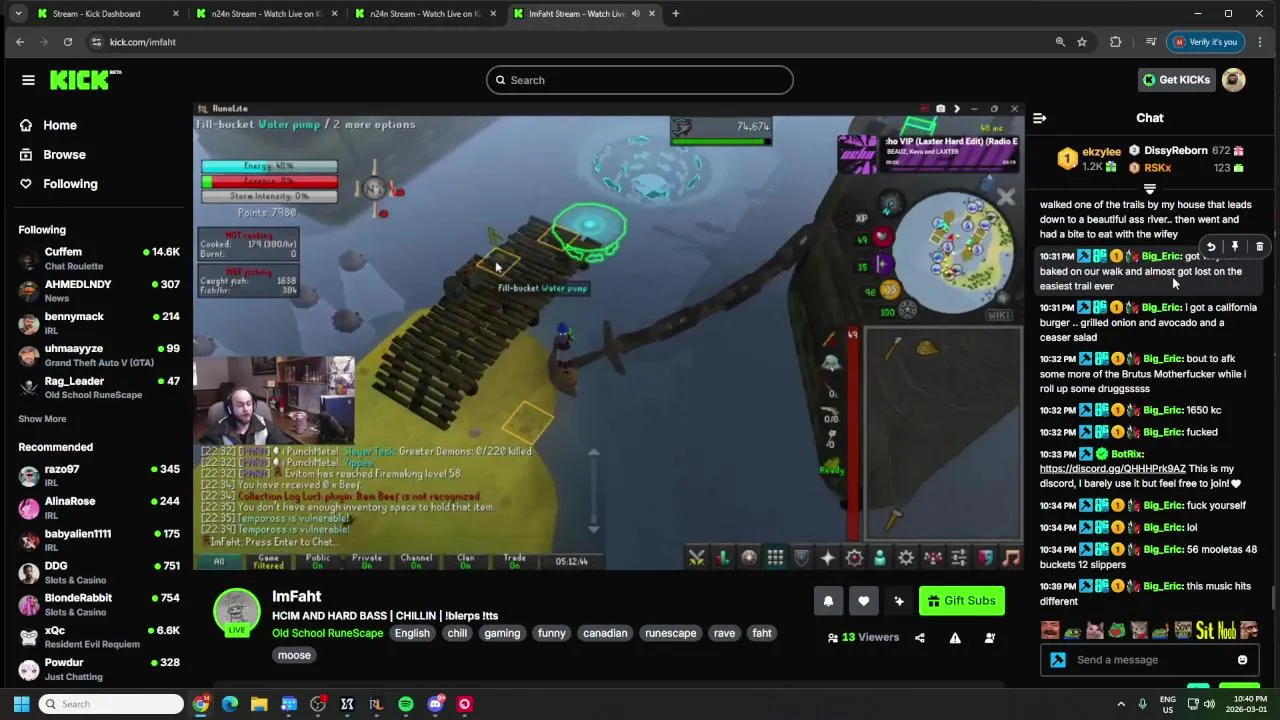This screenshot has width=1280, height=720.
Task: Open the Discord invite link in chat
Action: [1112, 469]
